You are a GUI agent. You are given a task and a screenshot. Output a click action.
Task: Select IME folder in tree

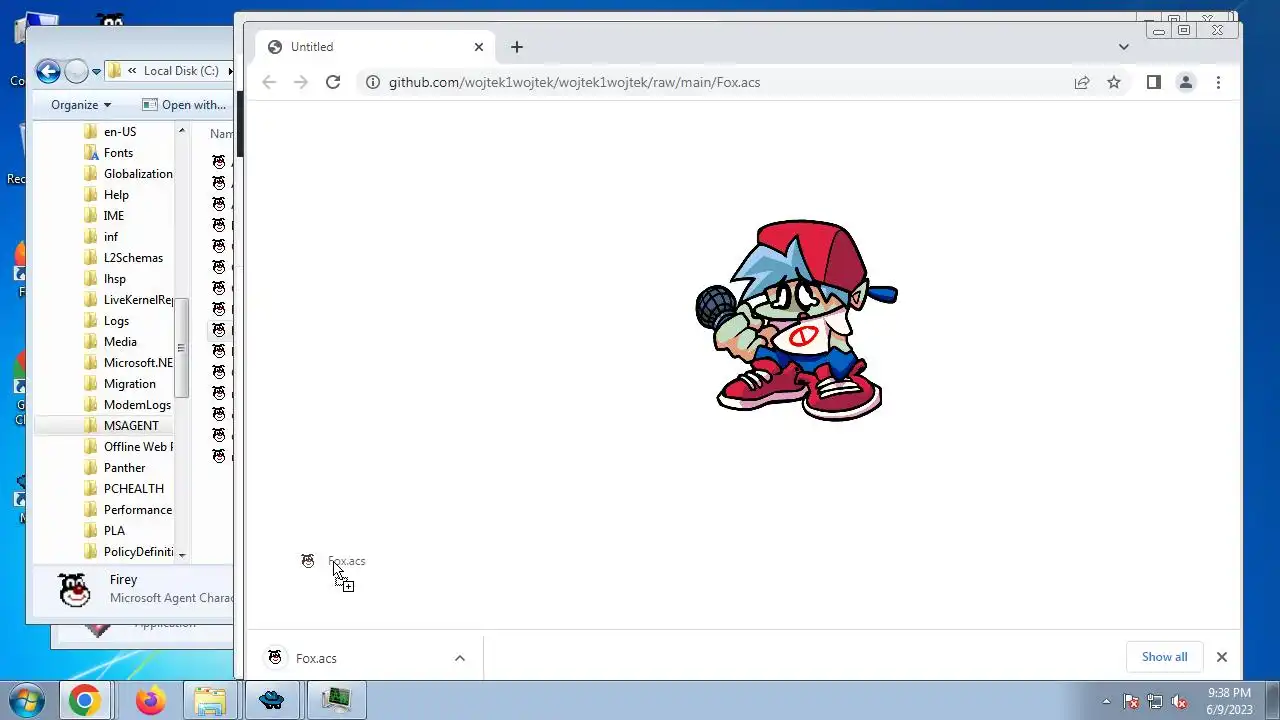tap(114, 215)
